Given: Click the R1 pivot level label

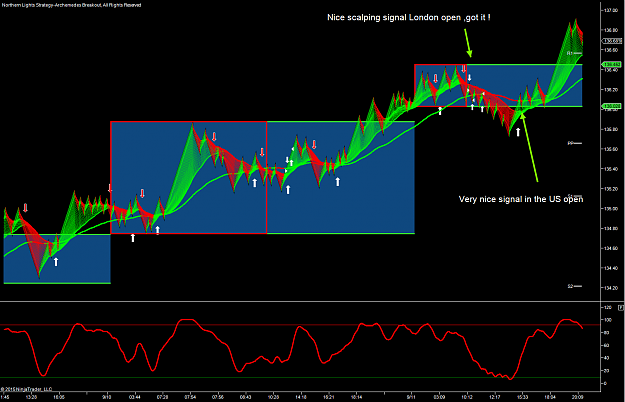Looking at the screenshot, I should pos(570,53).
